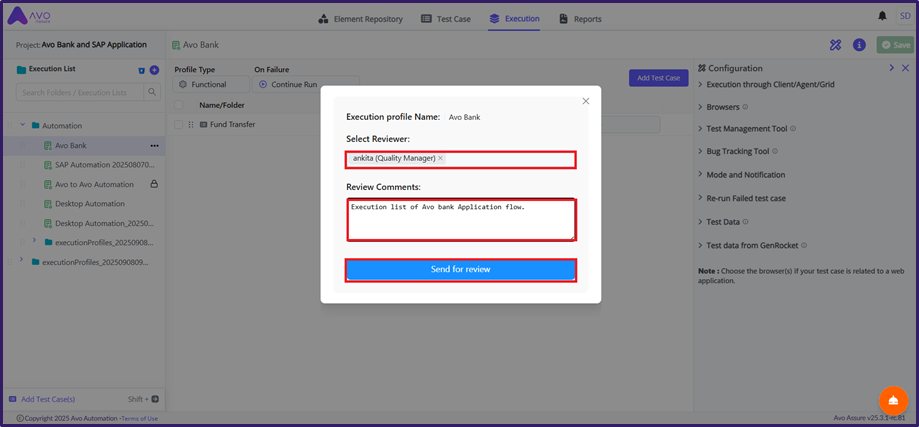Screen dimensions: 919x427
Task: Click the lock icon on Avo to Avo Automation
Action: (x=154, y=184)
